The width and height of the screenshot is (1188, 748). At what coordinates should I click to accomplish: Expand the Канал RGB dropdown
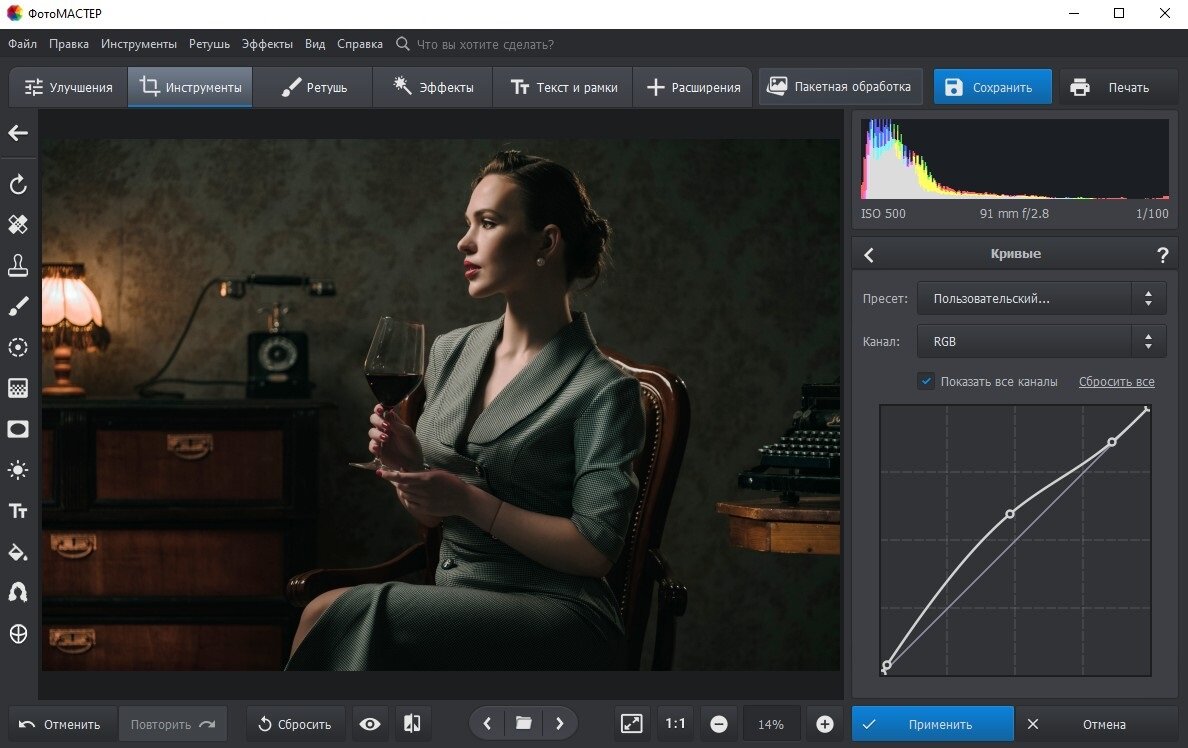[1040, 341]
